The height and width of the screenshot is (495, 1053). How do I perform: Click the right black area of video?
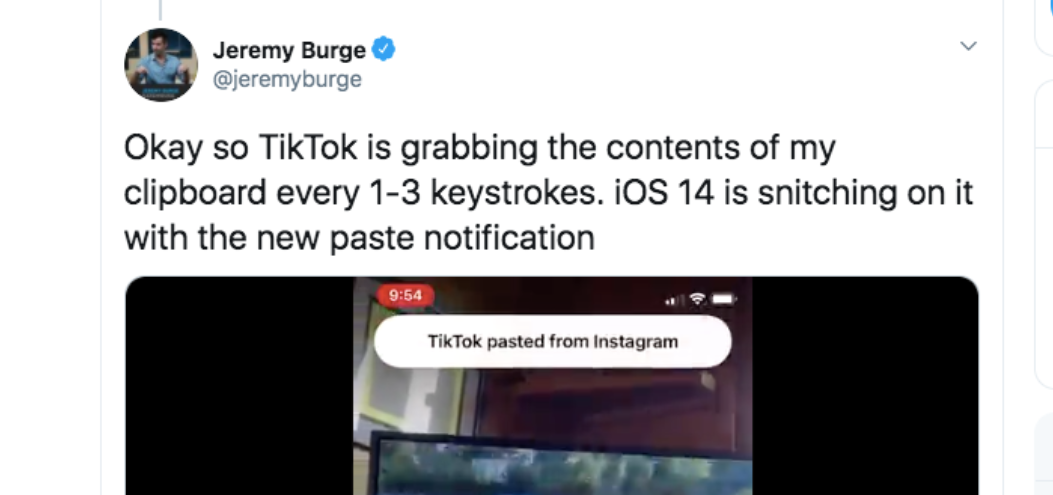coord(865,386)
